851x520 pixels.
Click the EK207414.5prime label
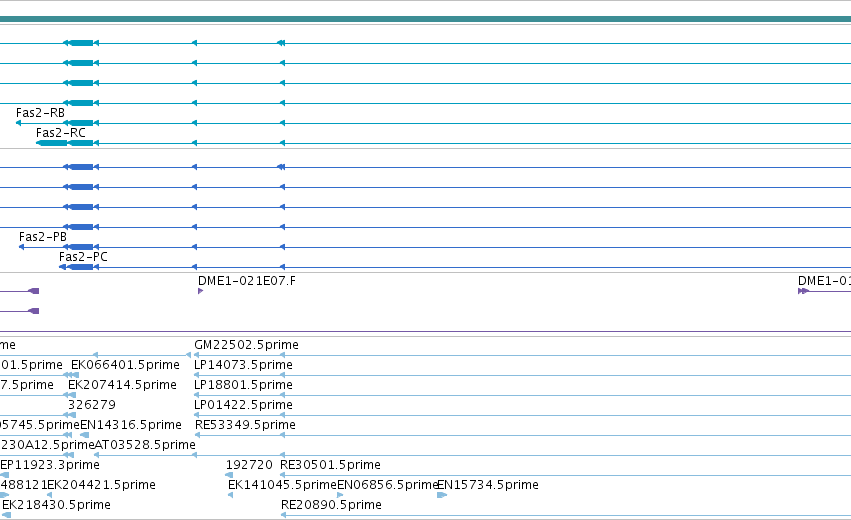[x=122, y=385]
